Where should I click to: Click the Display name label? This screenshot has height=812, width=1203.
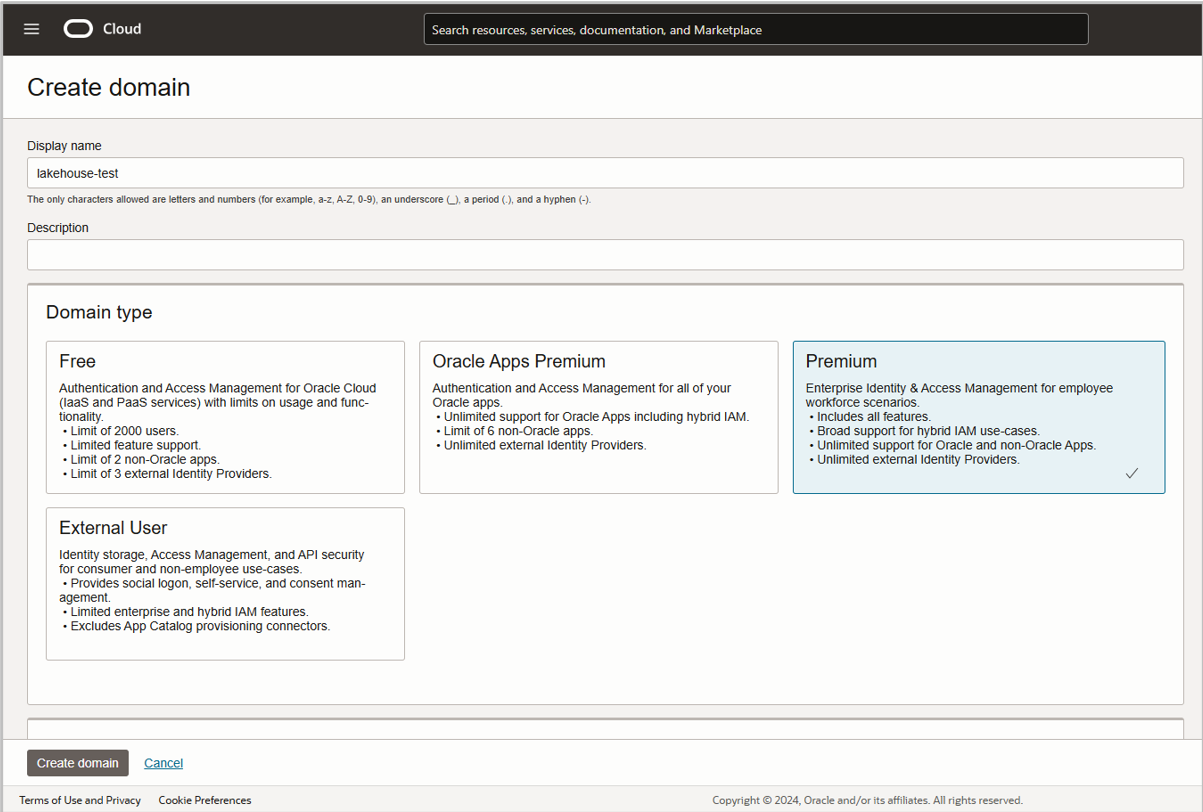point(64,146)
